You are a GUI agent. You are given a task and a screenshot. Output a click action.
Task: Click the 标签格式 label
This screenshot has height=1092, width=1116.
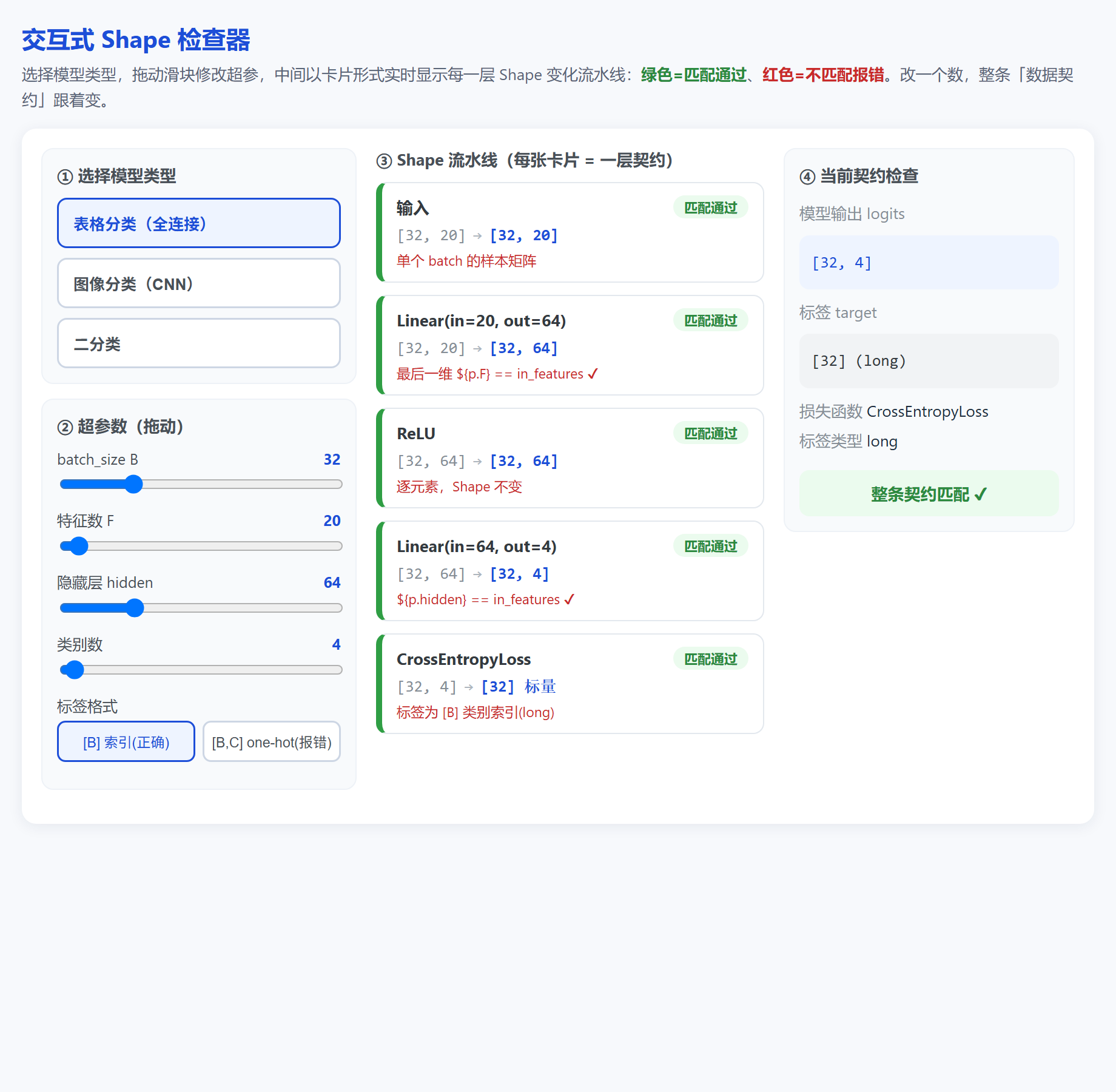point(87,706)
